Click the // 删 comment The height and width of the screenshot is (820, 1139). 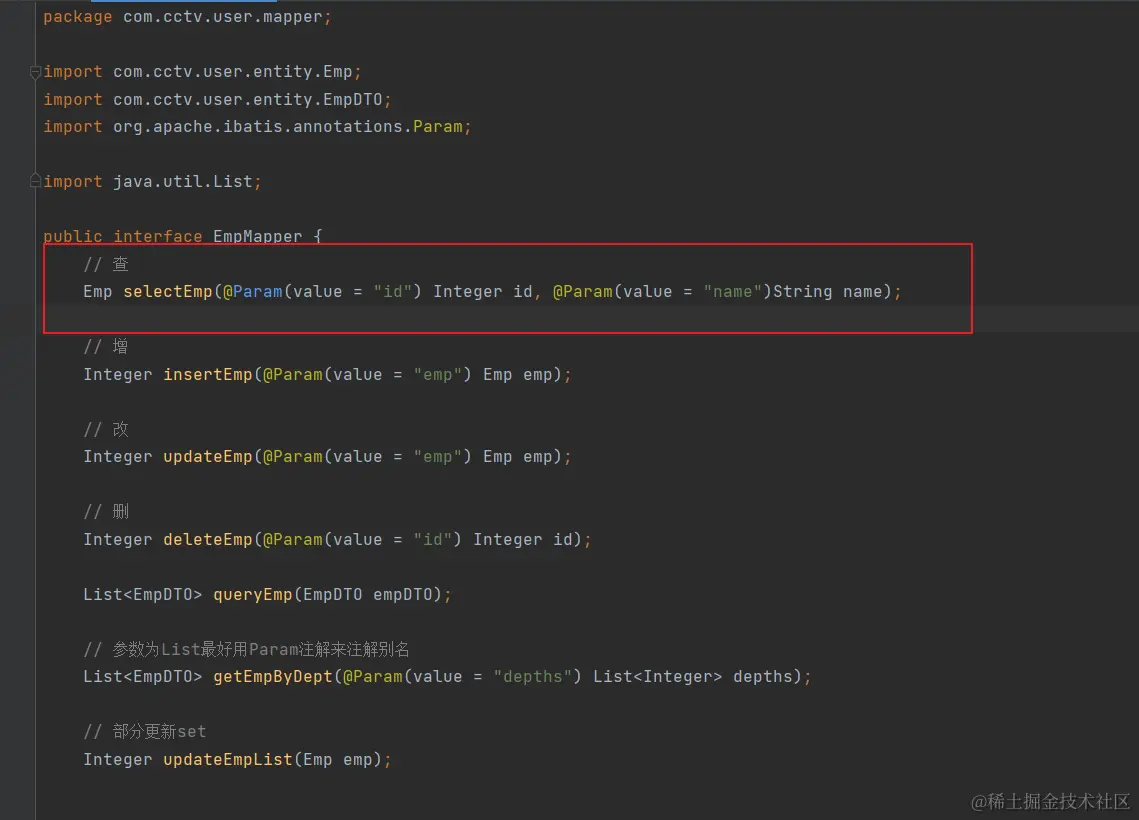click(106, 511)
